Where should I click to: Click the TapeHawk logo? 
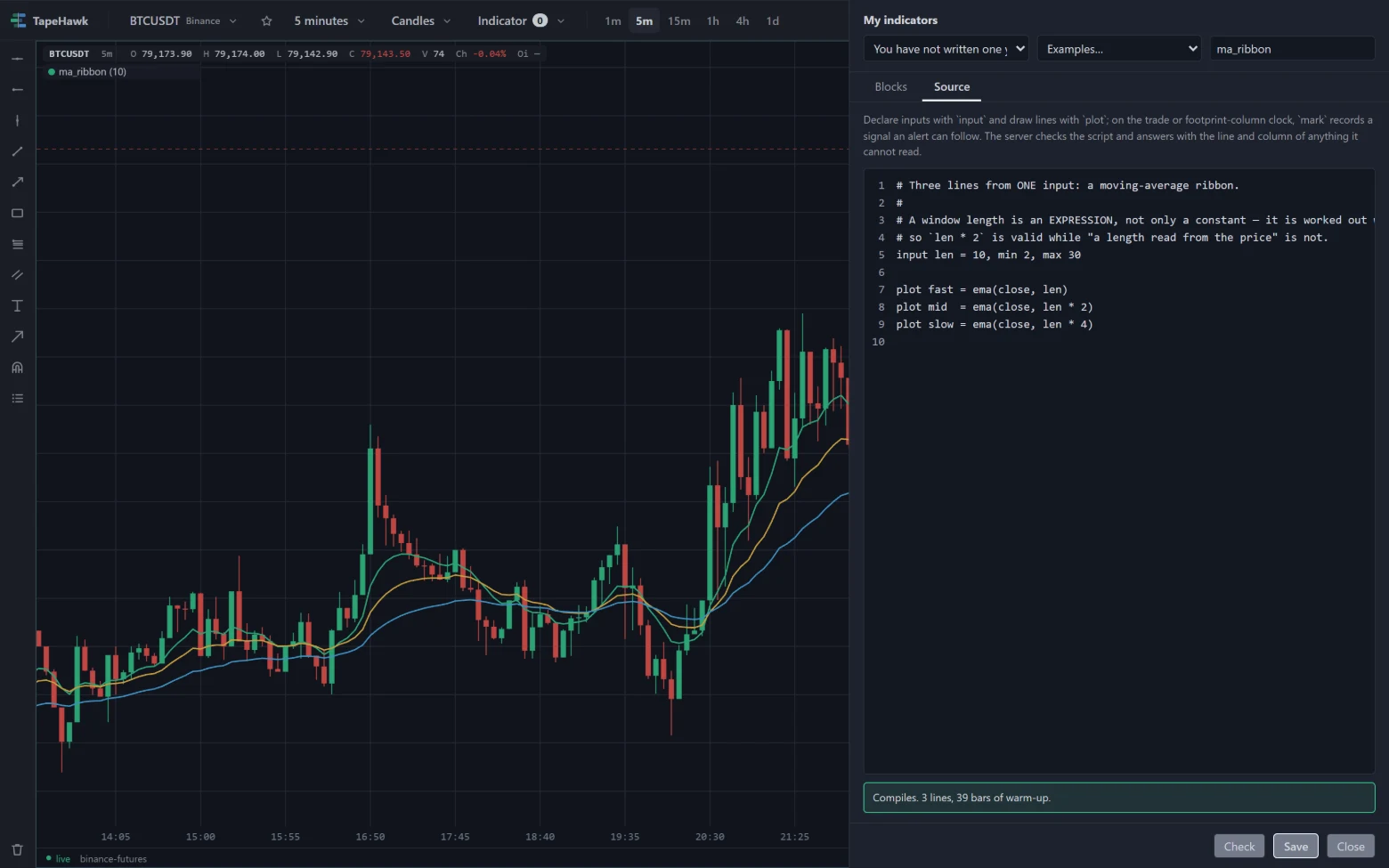point(49,20)
